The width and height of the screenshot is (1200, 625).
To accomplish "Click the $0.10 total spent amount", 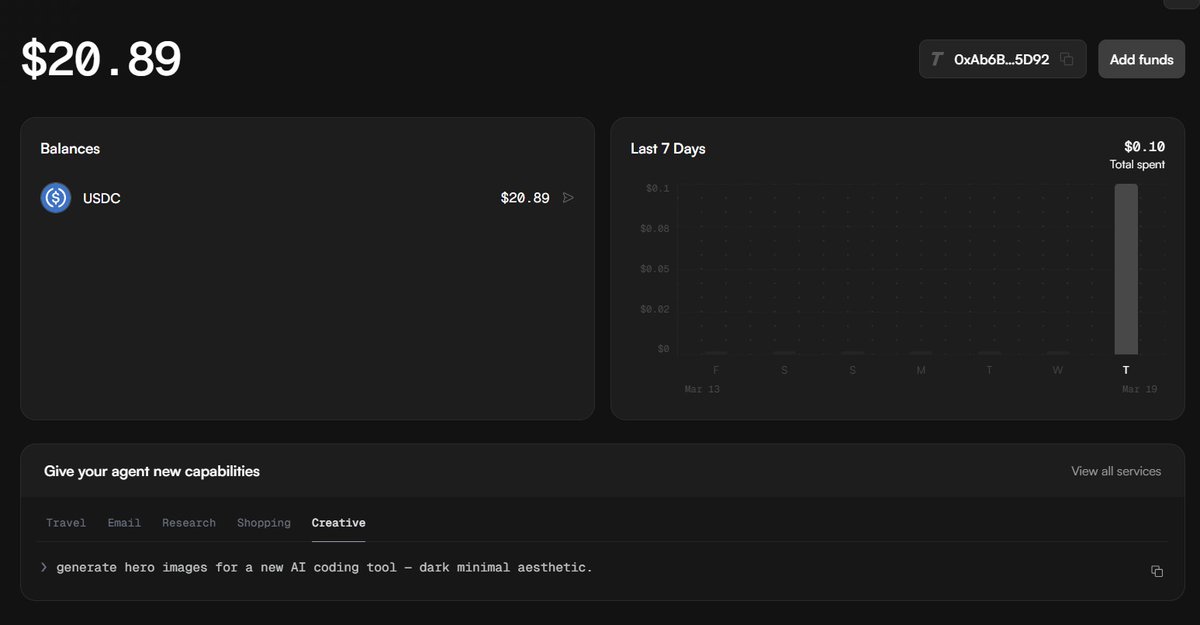I will (1144, 146).
